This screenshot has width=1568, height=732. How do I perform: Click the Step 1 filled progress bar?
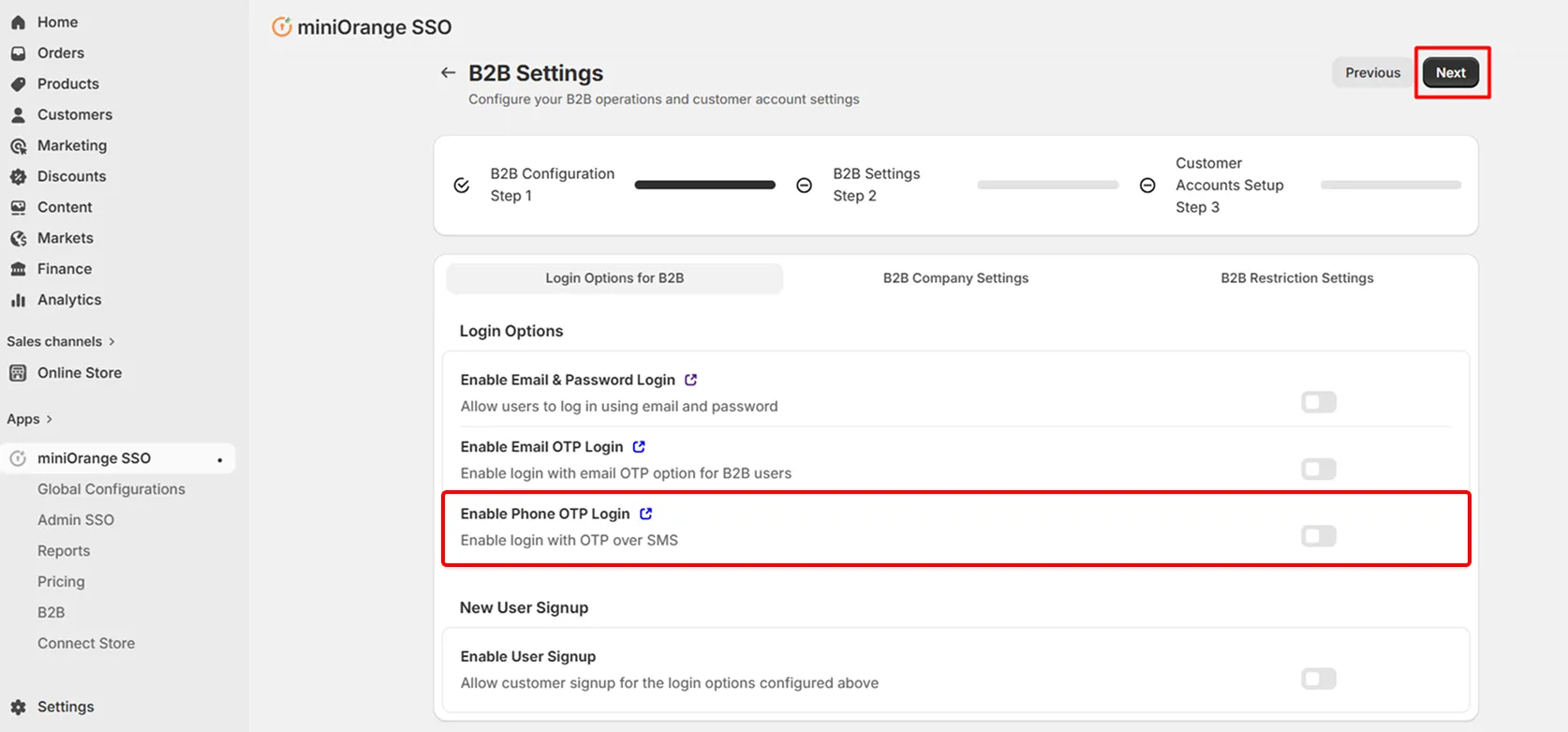[705, 186]
